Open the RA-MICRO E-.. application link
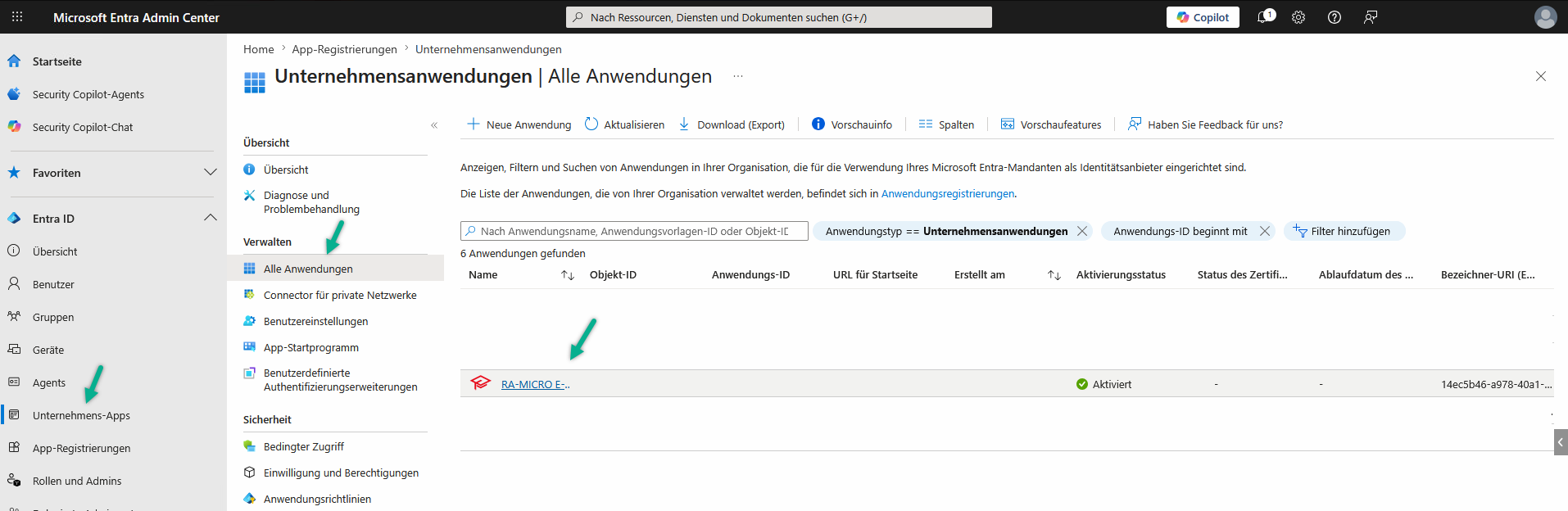The image size is (1568, 511). [535, 384]
